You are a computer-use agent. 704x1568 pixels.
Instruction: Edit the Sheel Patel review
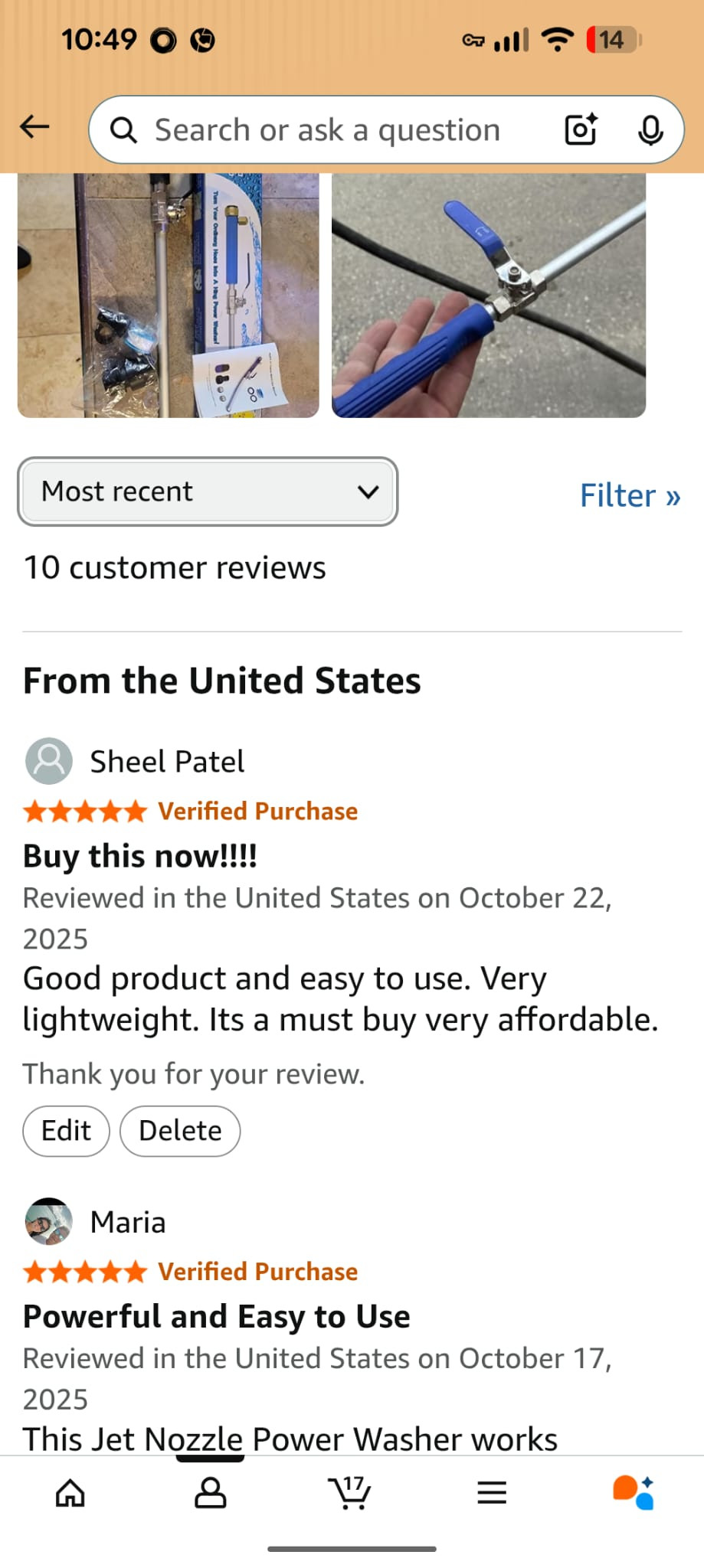coord(67,1131)
